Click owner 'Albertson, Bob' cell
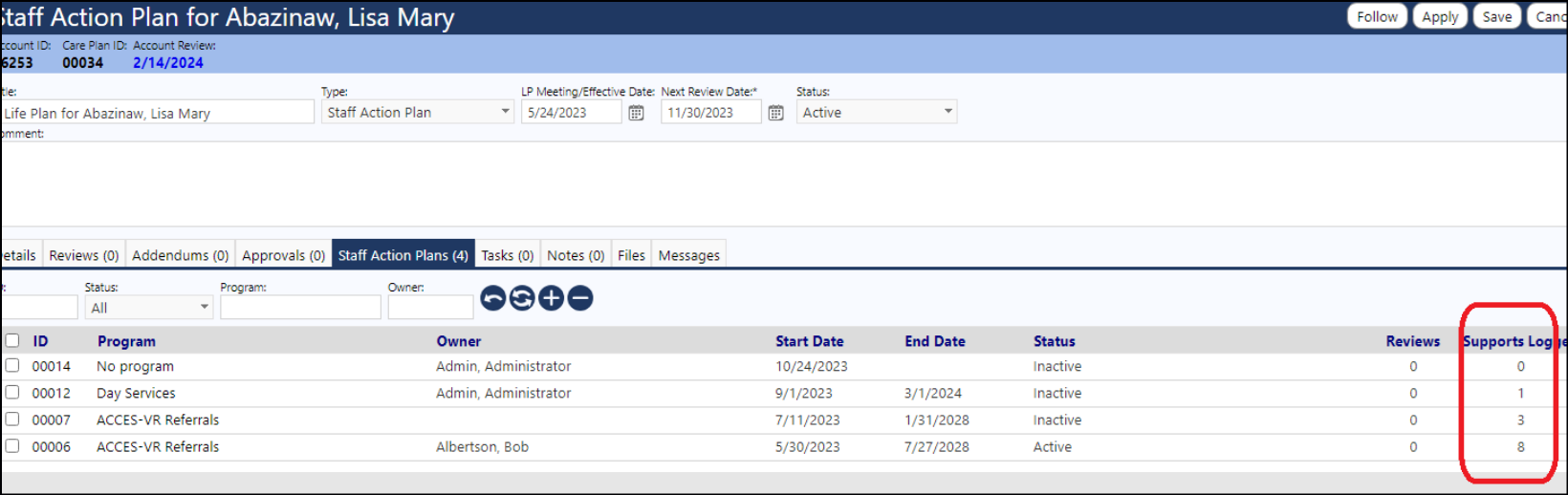Image resolution: width=1568 pixels, height=495 pixels. point(482,446)
